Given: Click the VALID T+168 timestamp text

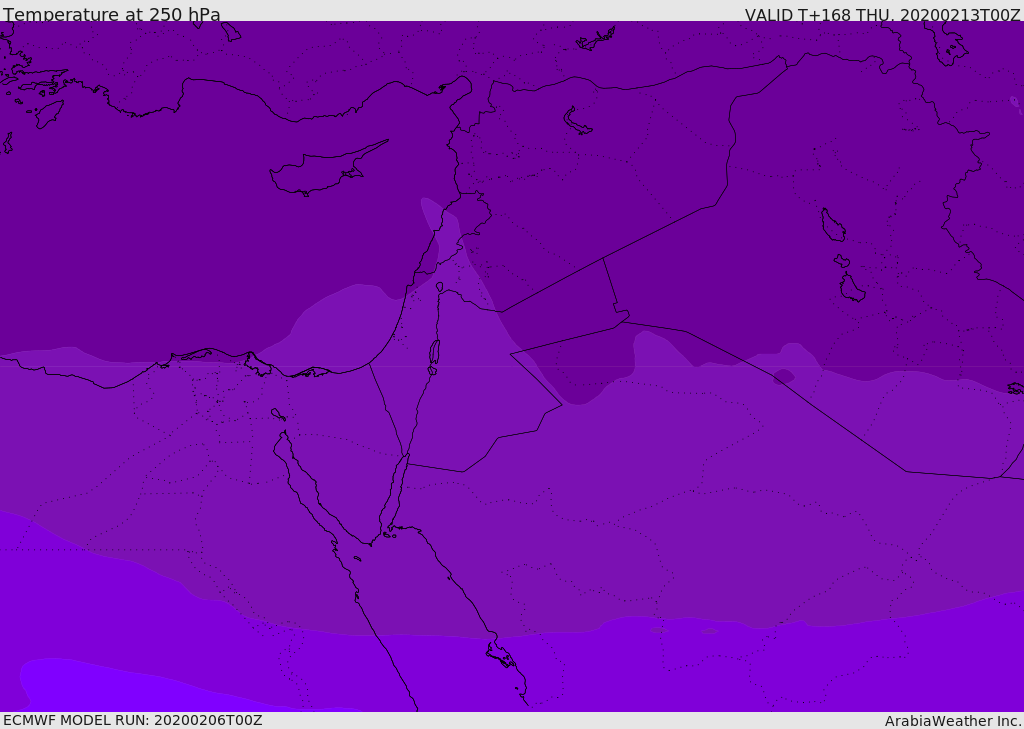Looking at the screenshot, I should click(x=882, y=14).
